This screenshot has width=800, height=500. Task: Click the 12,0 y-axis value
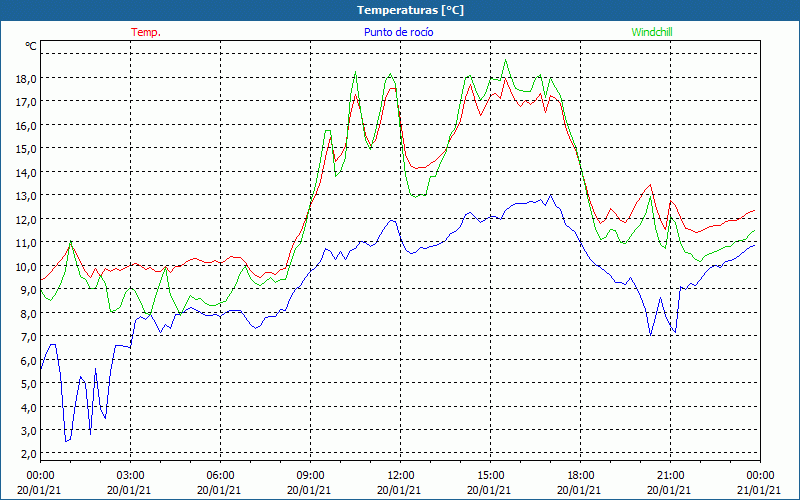point(27,219)
